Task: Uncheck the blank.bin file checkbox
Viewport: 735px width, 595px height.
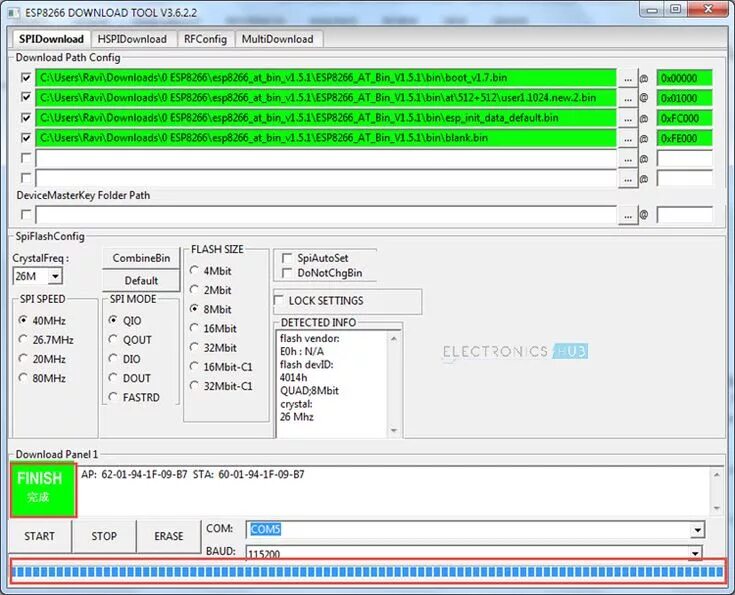Action: tap(26, 137)
